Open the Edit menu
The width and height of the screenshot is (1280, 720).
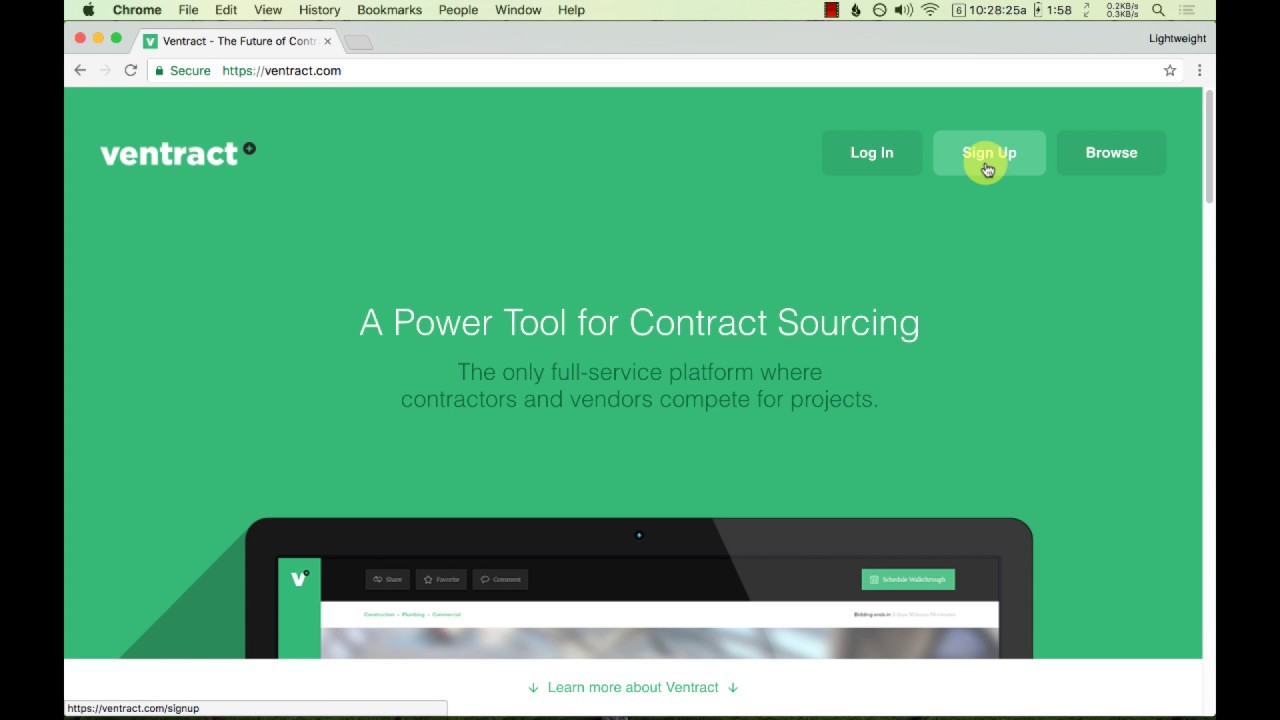pyautogui.click(x=226, y=10)
